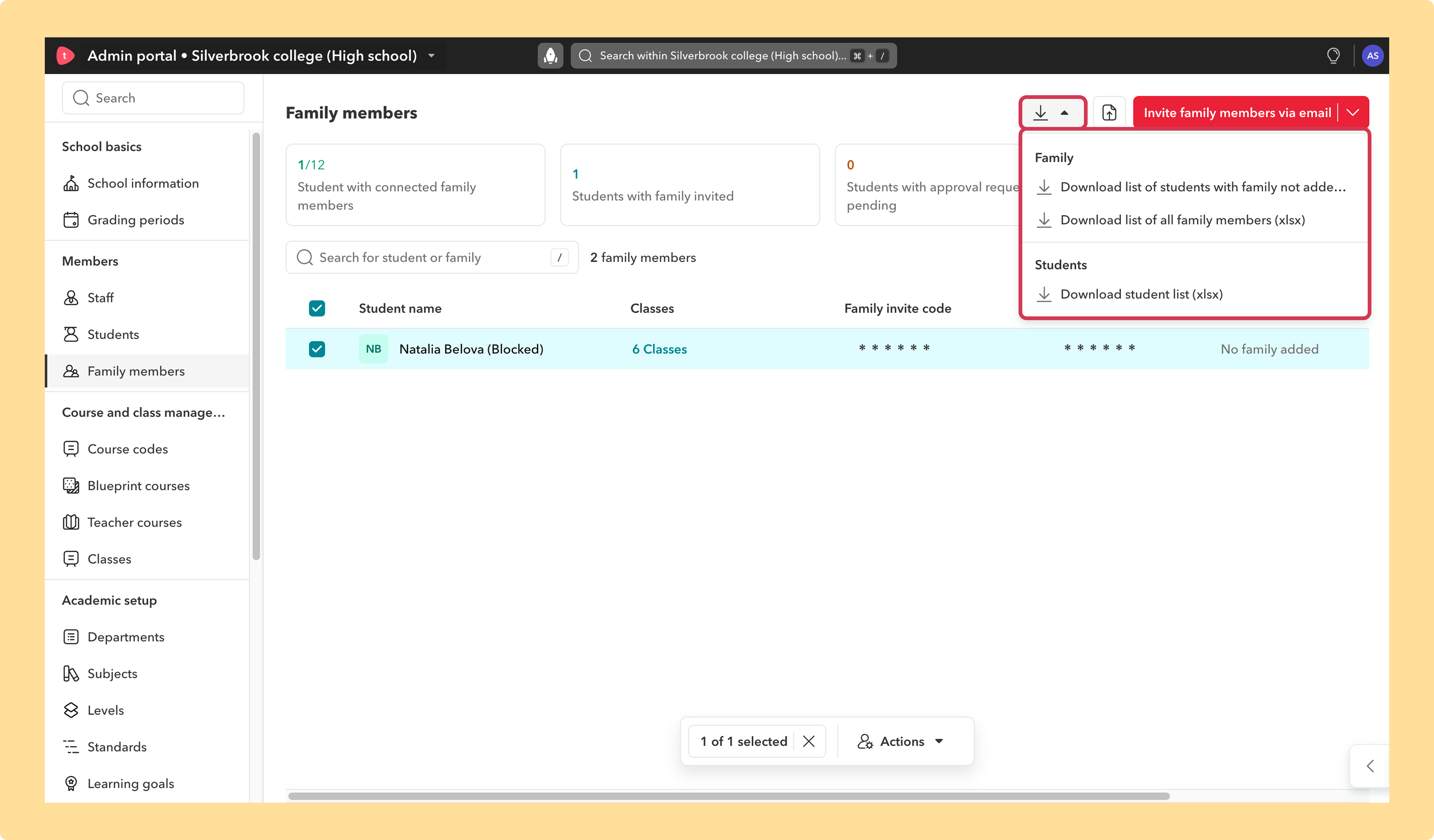Click the Departments icon

click(x=71, y=637)
